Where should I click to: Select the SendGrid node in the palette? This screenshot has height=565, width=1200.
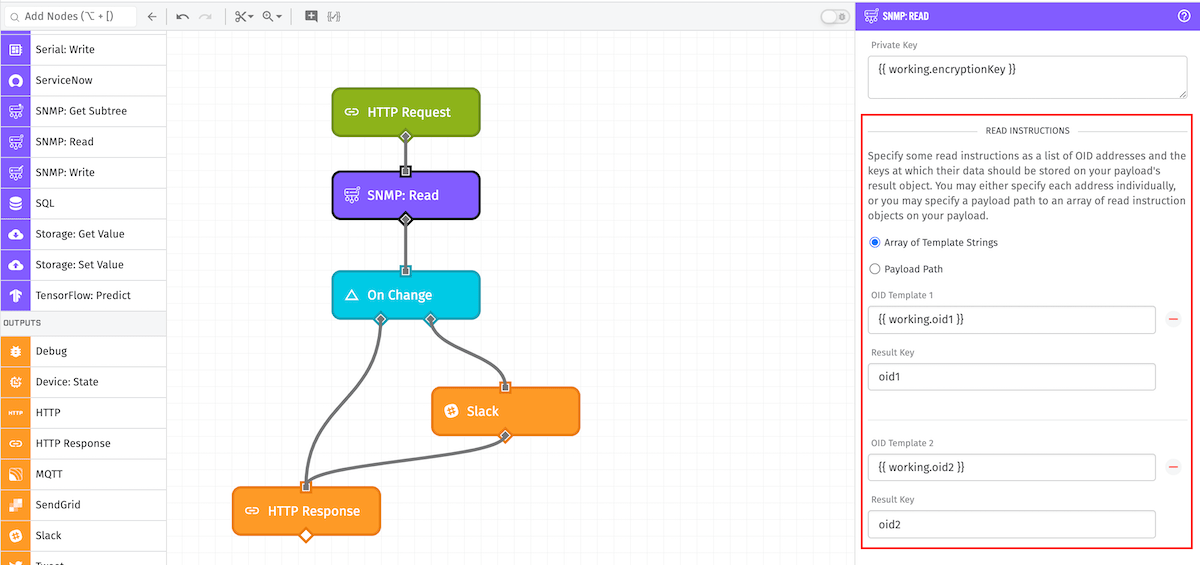pyautogui.click(x=83, y=505)
